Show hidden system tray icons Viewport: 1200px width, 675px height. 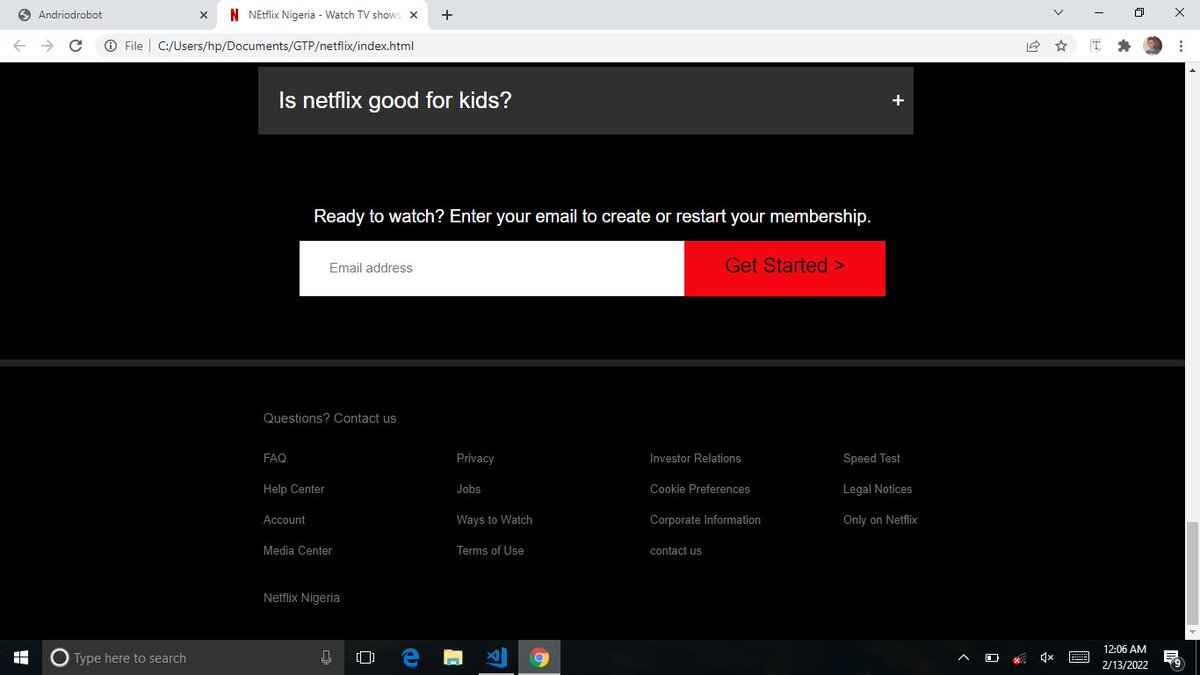[963, 657]
